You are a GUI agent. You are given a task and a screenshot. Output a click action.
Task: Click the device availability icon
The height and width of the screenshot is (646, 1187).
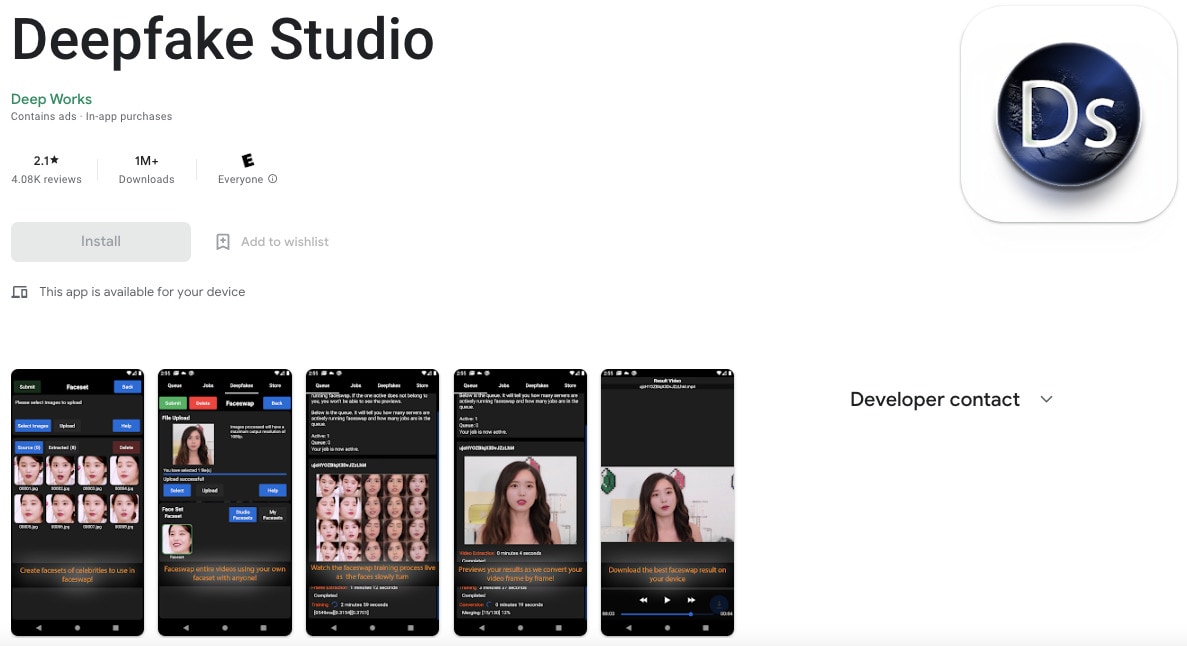click(x=20, y=292)
